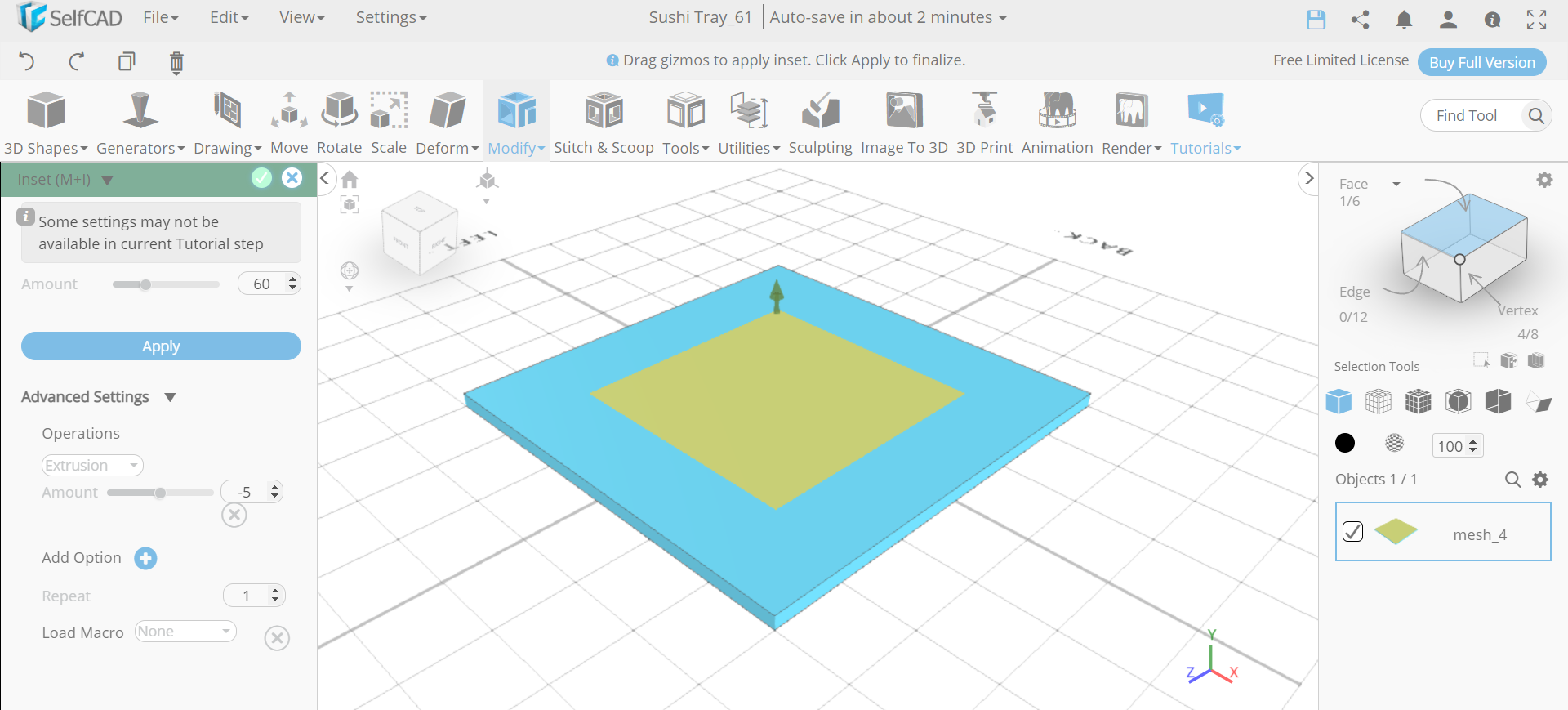The width and height of the screenshot is (1568, 710).
Task: Click the Delete trash icon
Action: [176, 62]
